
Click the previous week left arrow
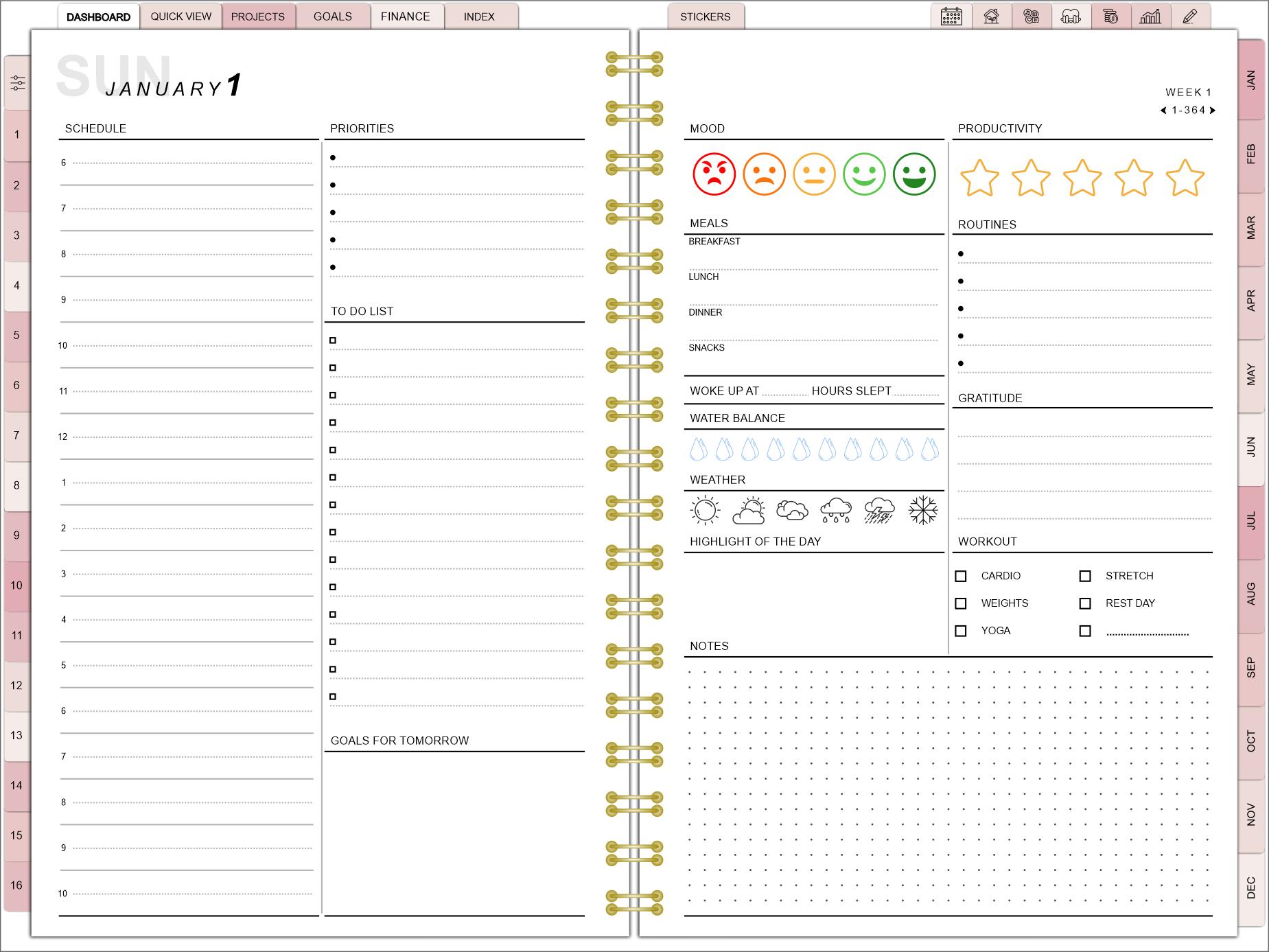click(x=1163, y=111)
